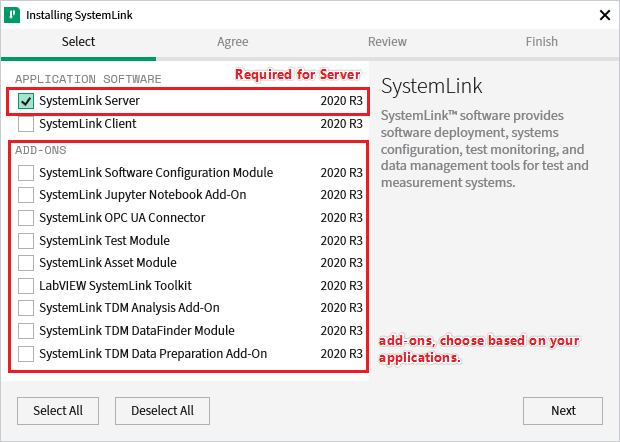Tick SystemLink Jupyter Notebook Add-On checkbox

(x=26, y=195)
